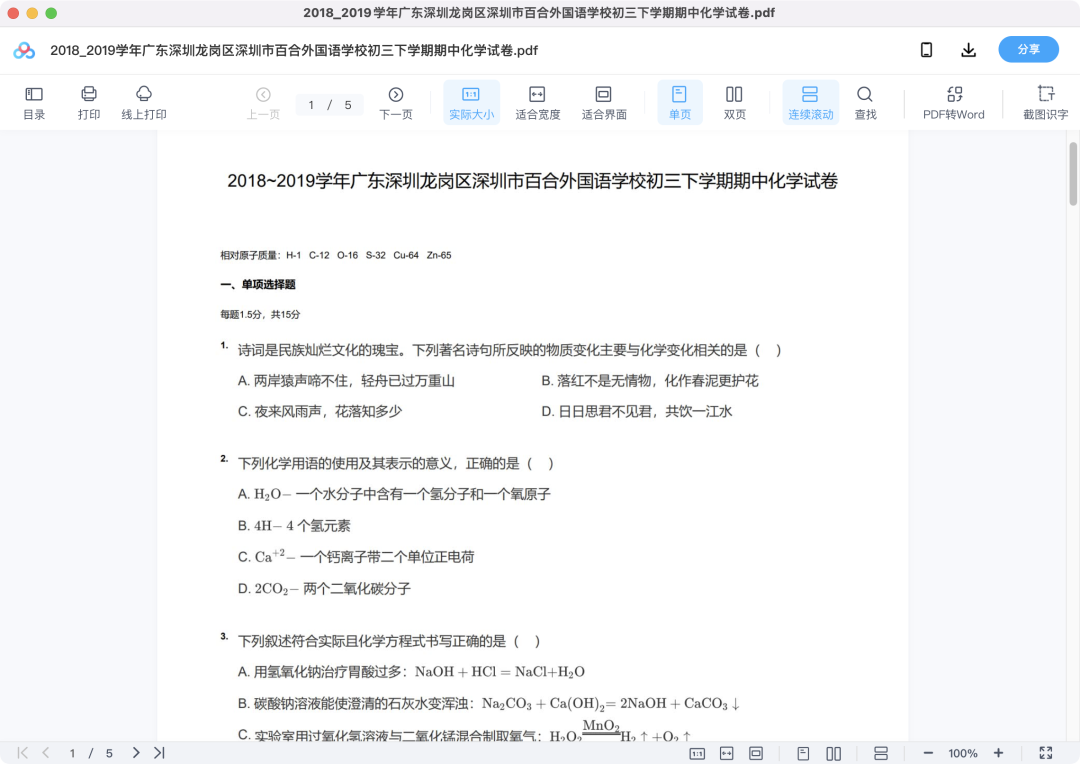The width and height of the screenshot is (1080, 764).
Task: Click option D 两个二氧化碳分子
Action: (324, 589)
